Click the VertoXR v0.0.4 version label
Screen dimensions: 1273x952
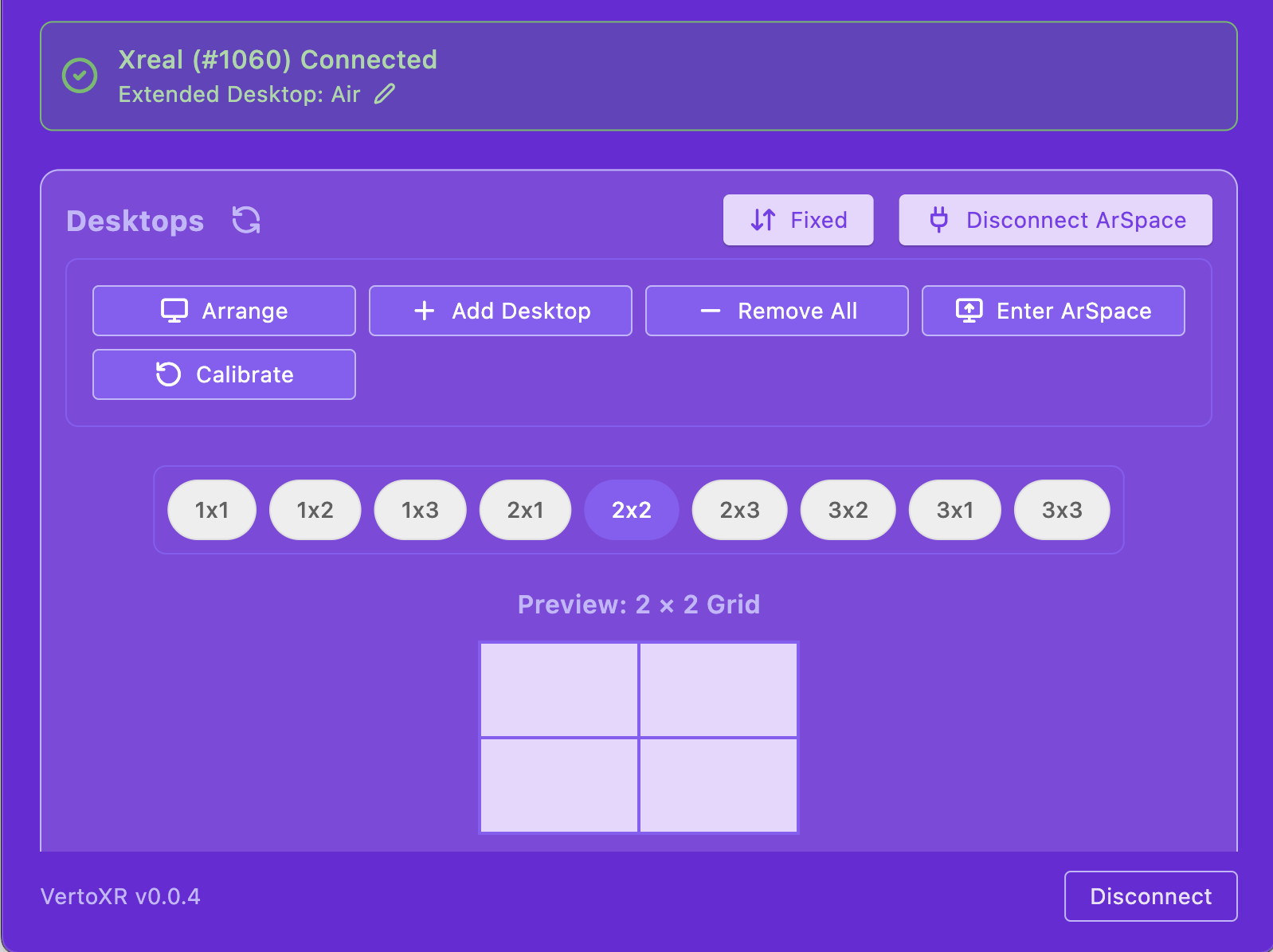pyautogui.click(x=120, y=896)
